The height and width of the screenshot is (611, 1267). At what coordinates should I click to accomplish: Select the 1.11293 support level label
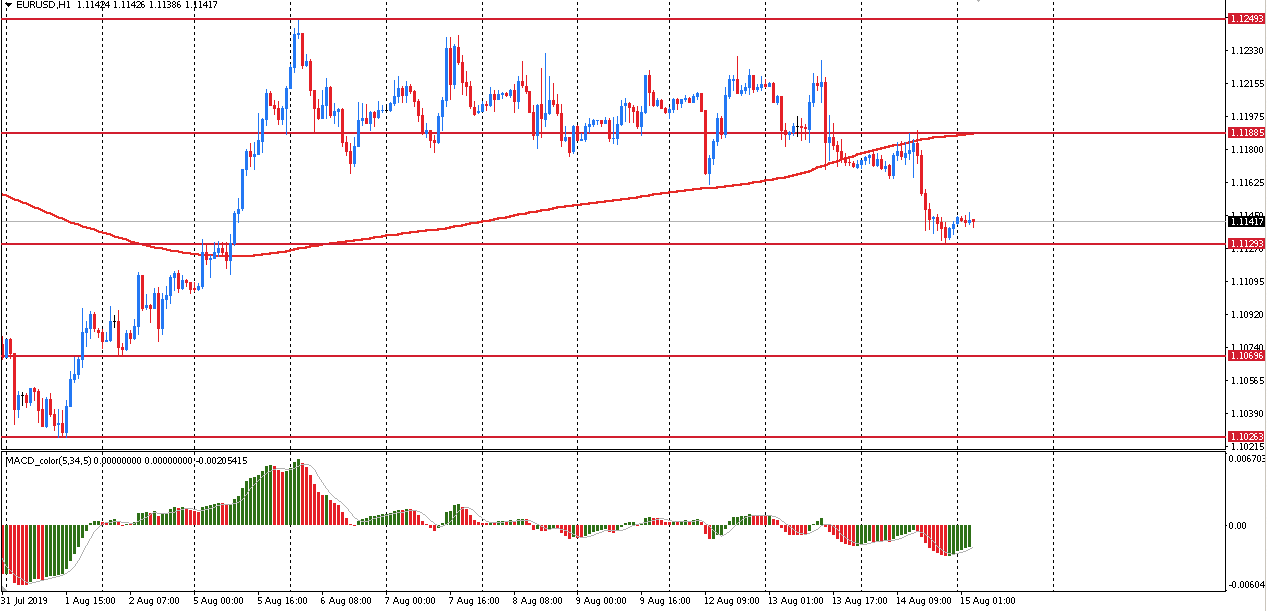click(1246, 244)
